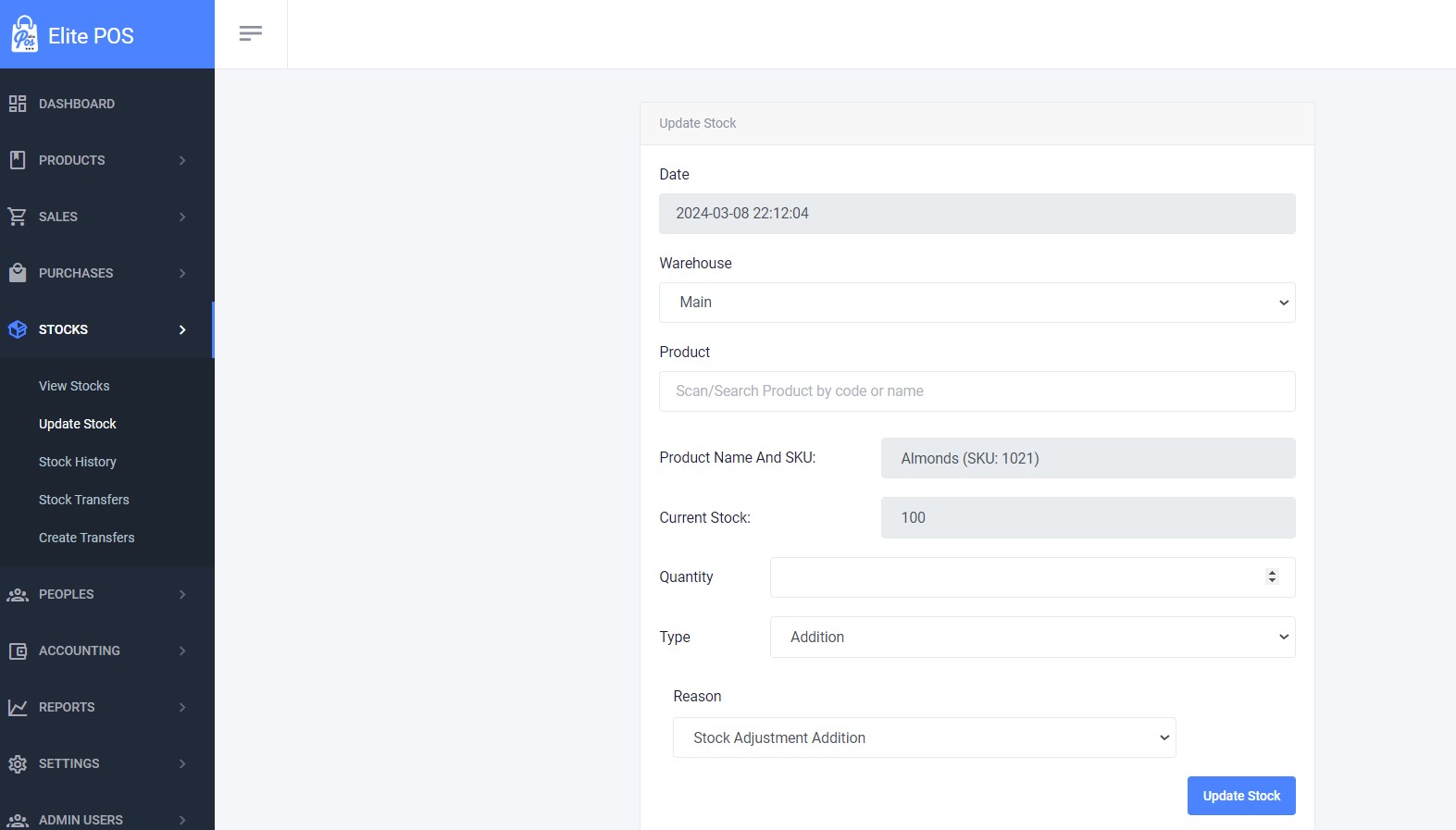
Task: Go to View Stocks submenu link
Action: [x=74, y=386]
